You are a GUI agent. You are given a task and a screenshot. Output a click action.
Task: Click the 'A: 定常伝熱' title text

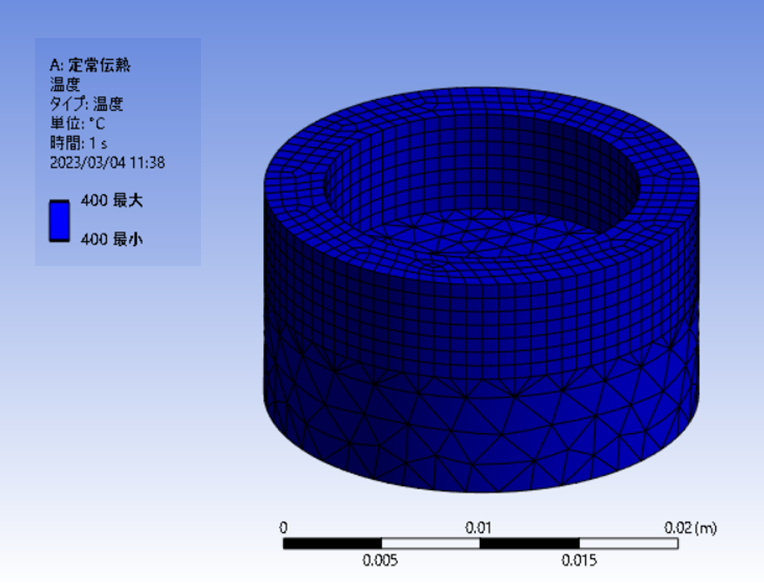(90, 65)
